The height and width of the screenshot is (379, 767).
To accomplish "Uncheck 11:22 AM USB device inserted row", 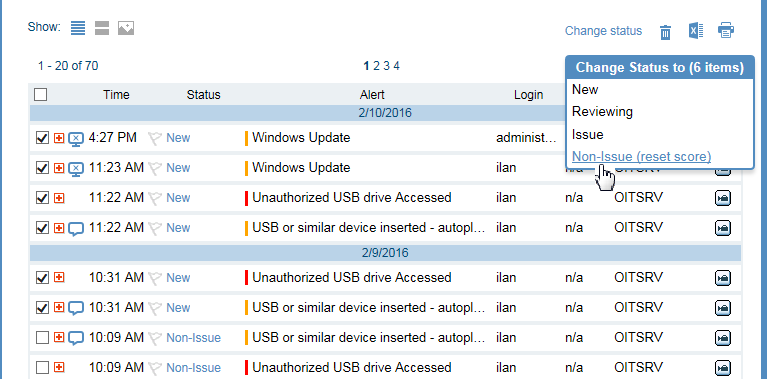I will [x=43, y=228].
